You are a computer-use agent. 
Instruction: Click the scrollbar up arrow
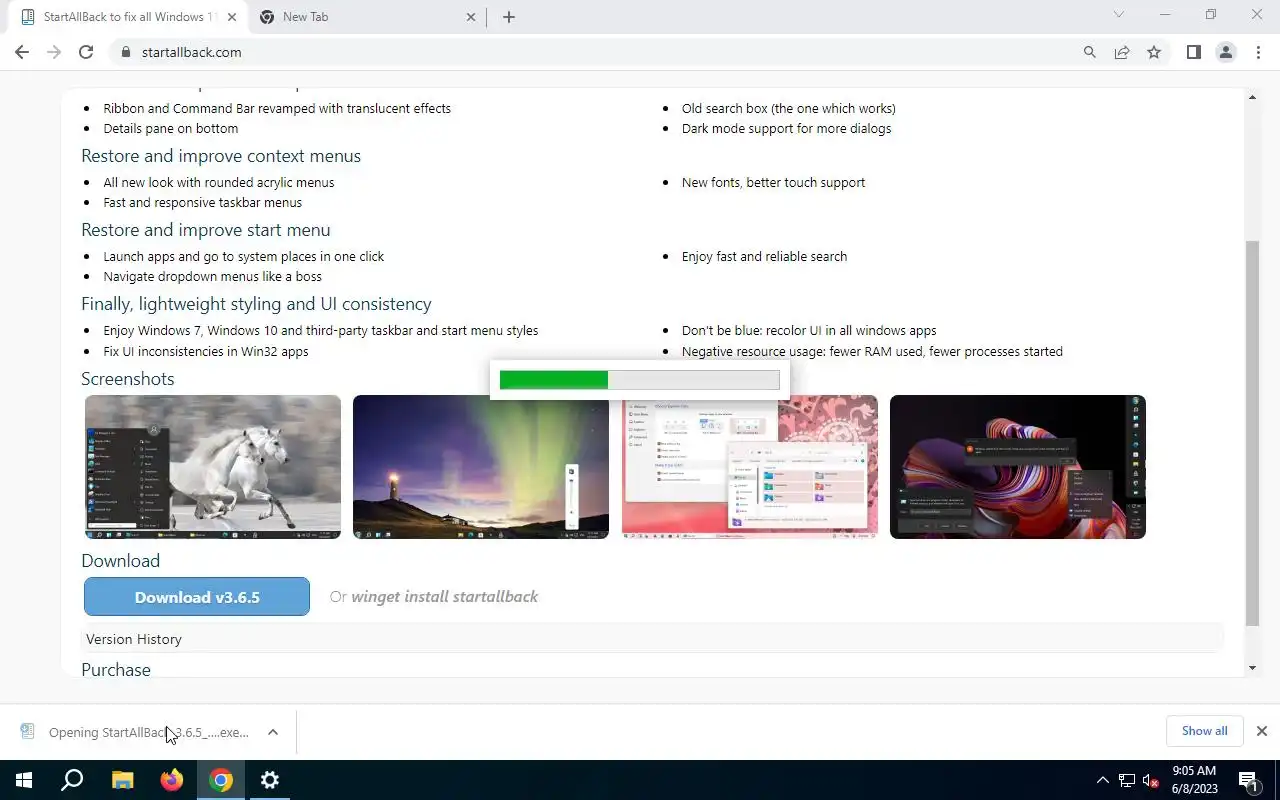click(x=1252, y=97)
